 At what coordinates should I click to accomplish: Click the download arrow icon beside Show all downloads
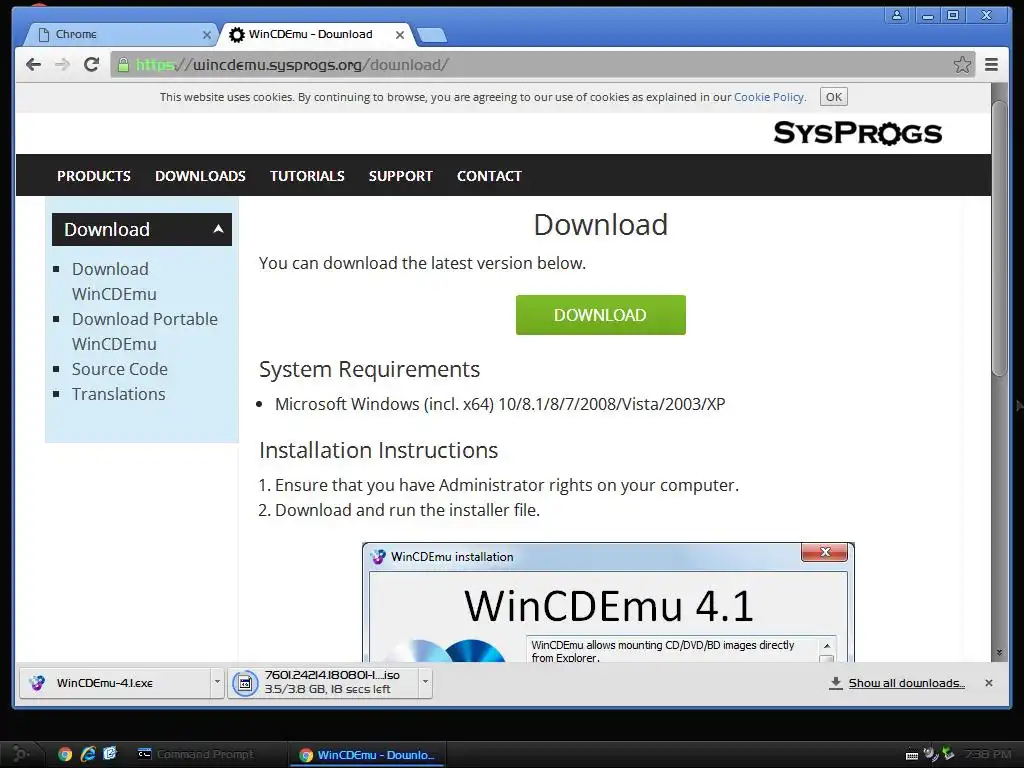pos(835,683)
